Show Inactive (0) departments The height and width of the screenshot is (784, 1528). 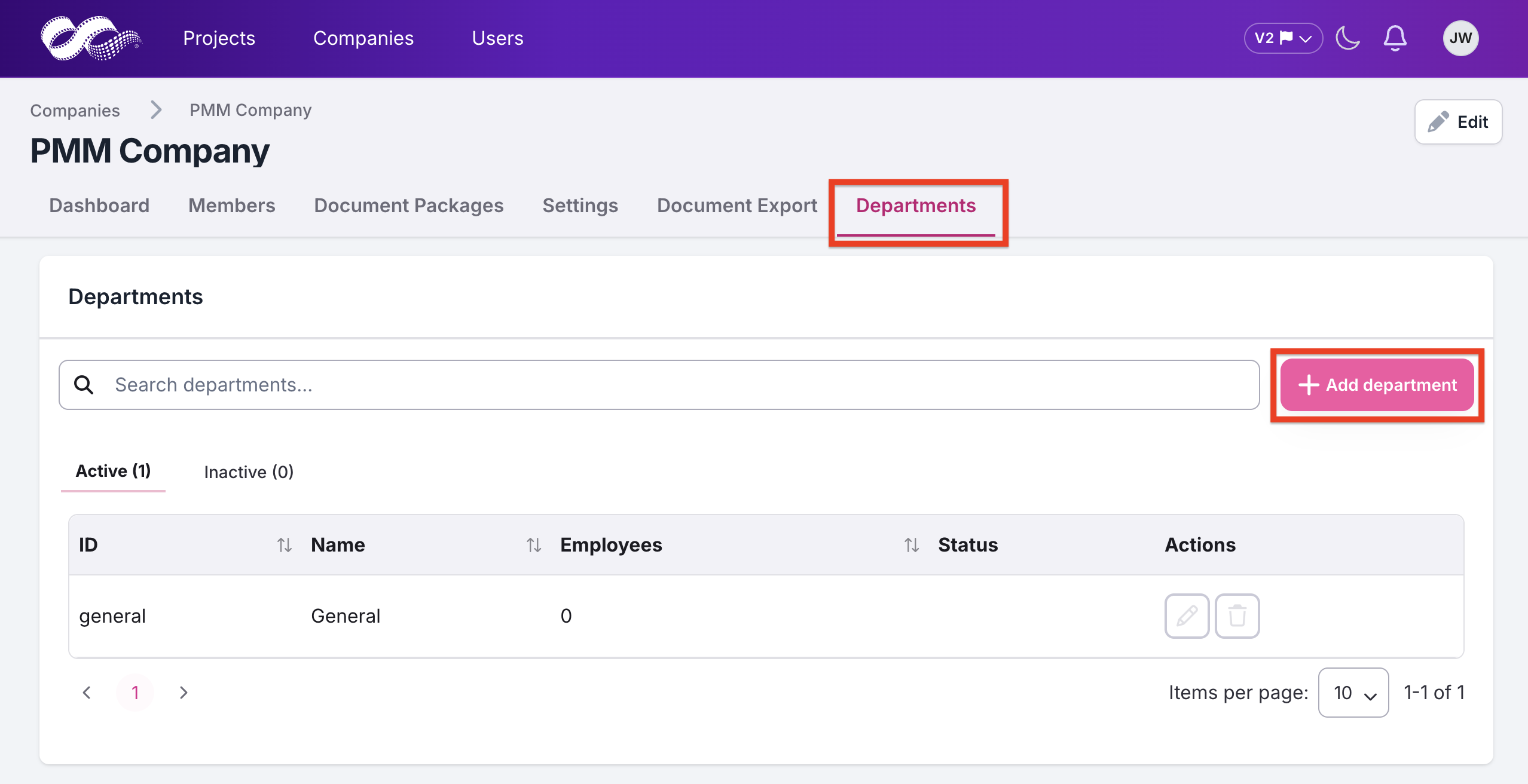[x=249, y=472]
